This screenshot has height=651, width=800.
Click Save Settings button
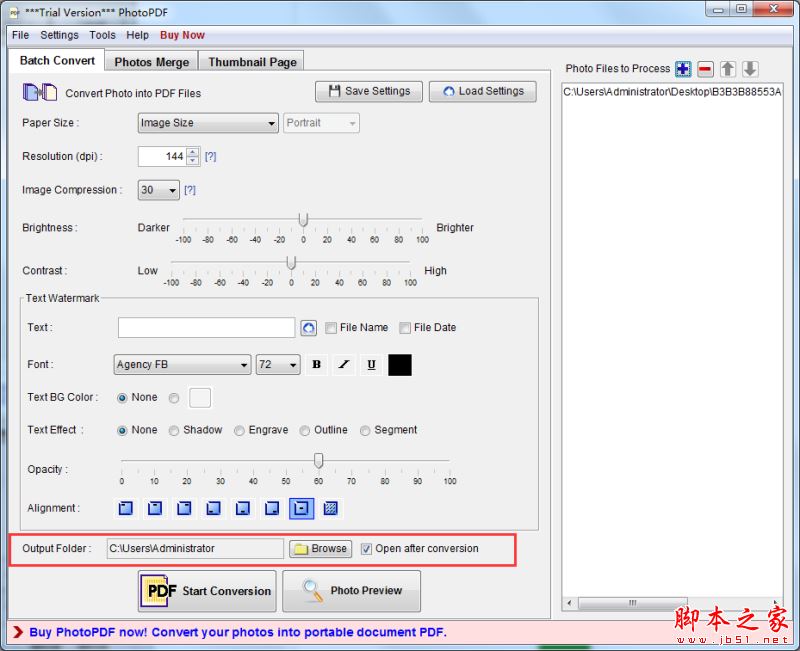click(x=369, y=91)
